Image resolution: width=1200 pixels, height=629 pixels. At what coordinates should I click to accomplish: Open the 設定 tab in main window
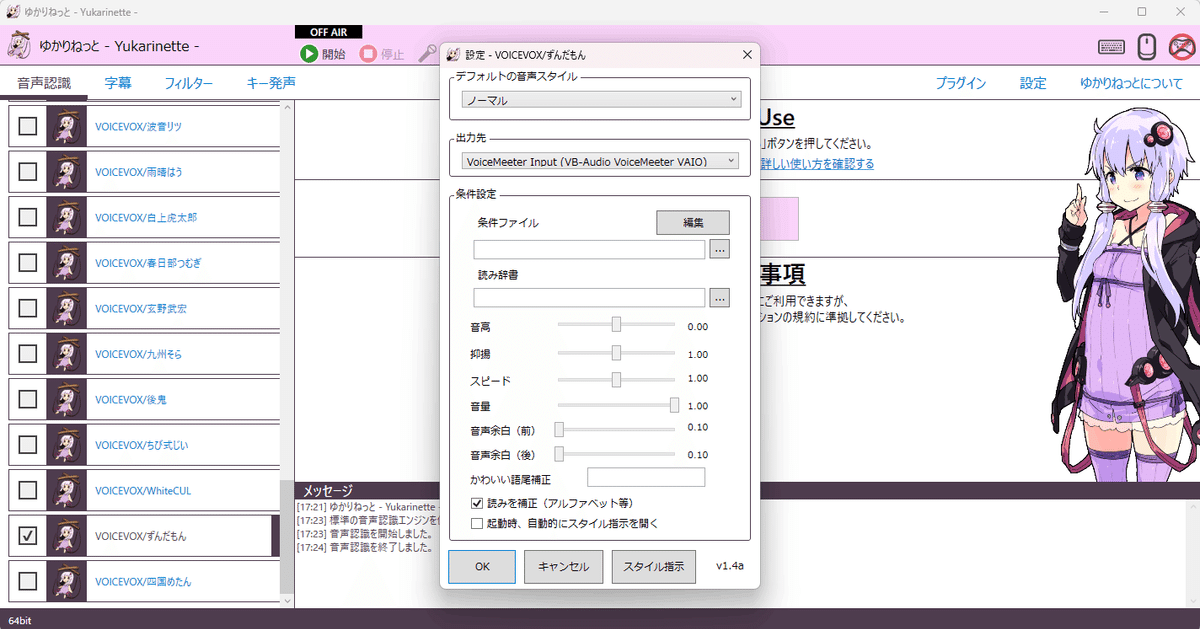1033,83
